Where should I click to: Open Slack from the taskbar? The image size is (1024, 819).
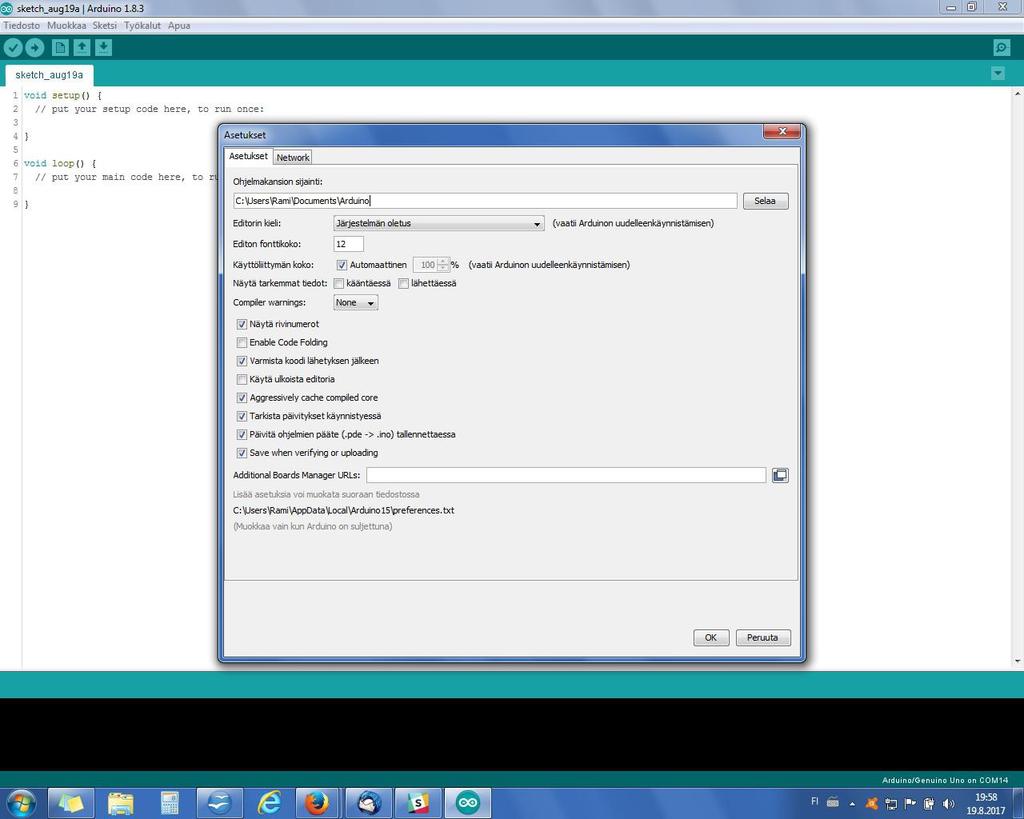pos(418,803)
